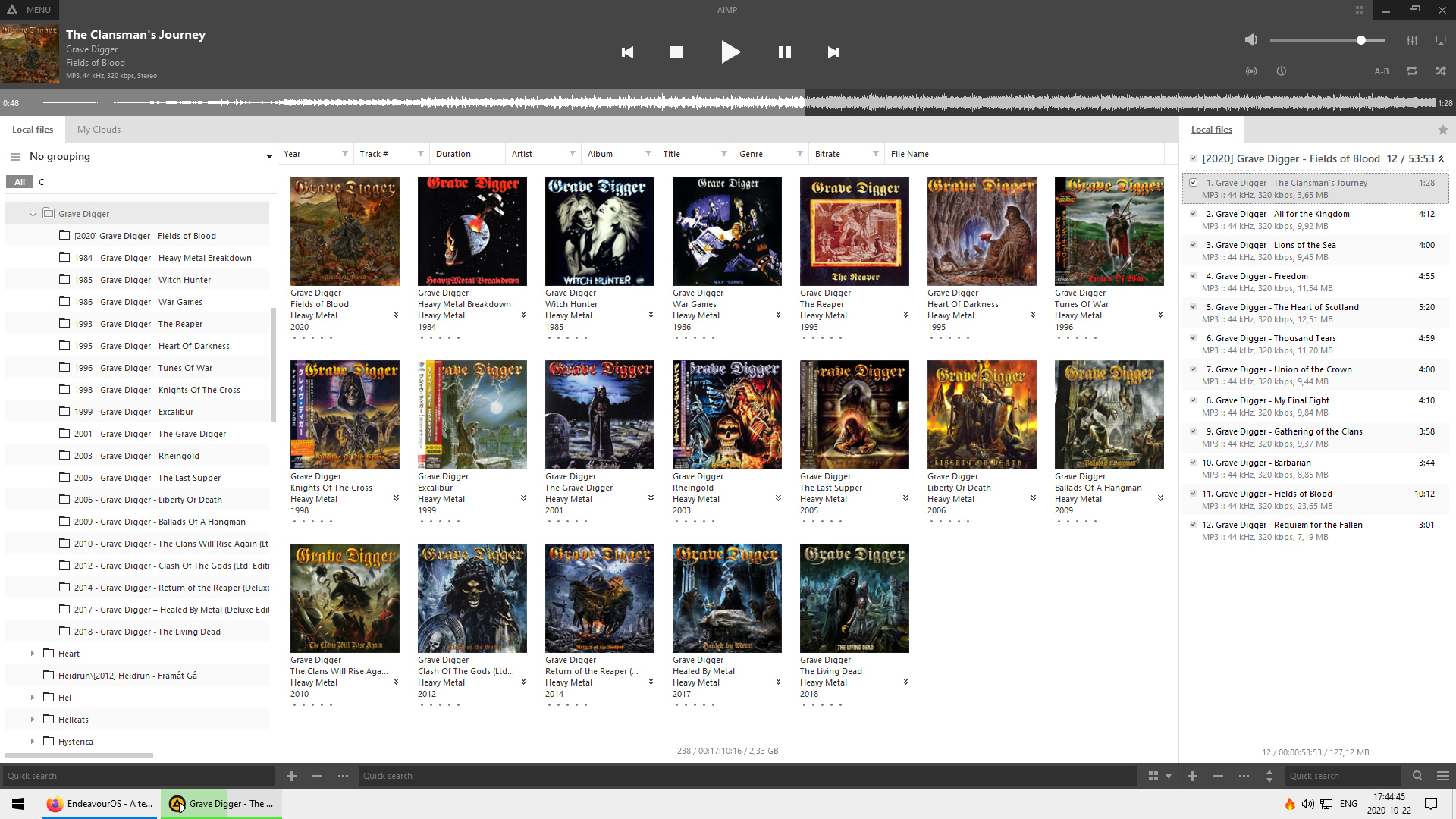The image size is (1456, 819).
Task: Skip to the next track
Action: pos(833,52)
